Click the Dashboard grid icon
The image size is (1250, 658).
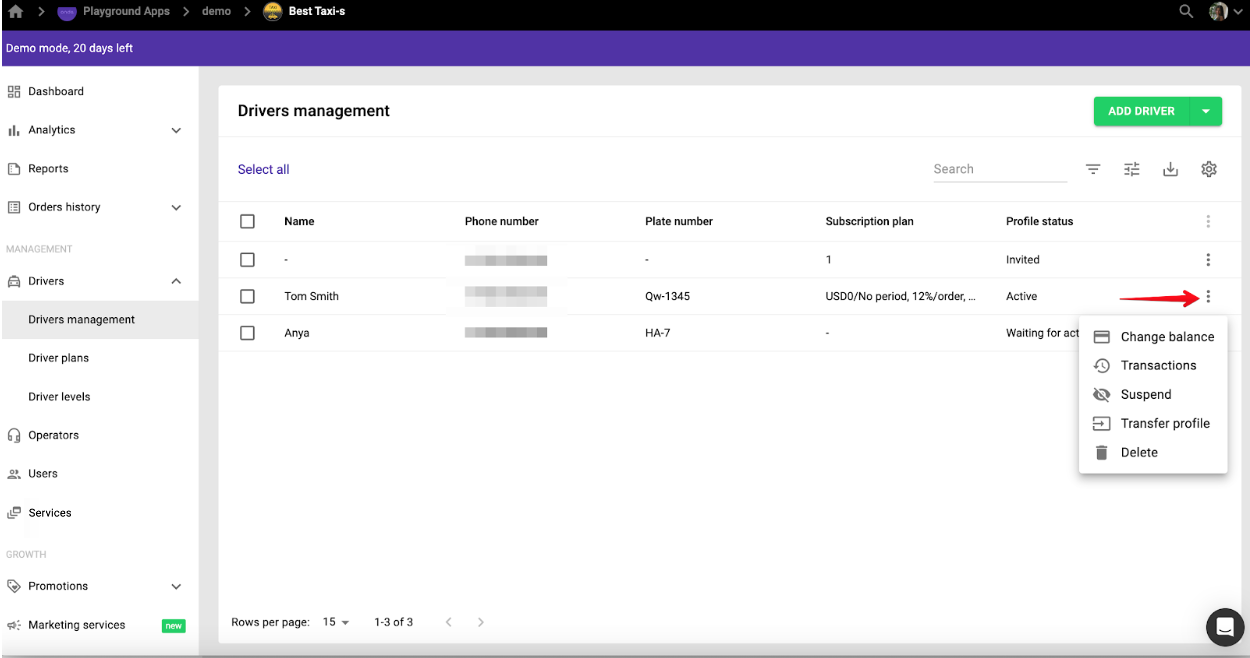coord(14,91)
